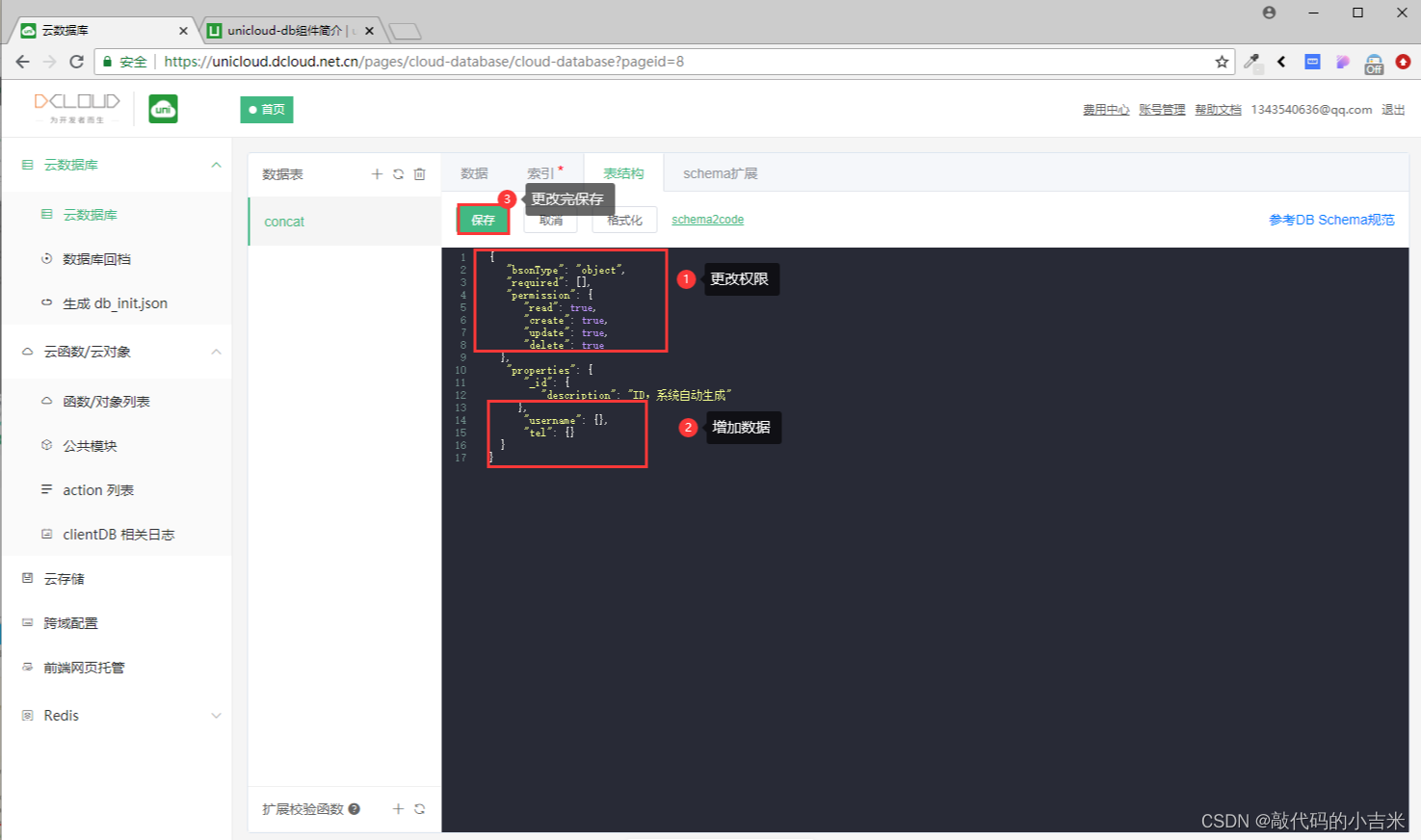
Task: Open 跨域配置 in the sidebar
Action: coord(116,623)
